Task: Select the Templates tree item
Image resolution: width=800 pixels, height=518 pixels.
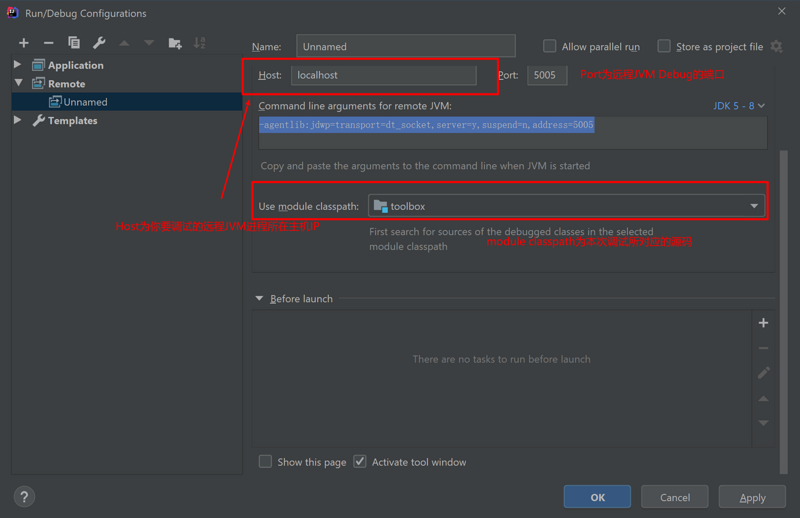Action: click(x=72, y=120)
